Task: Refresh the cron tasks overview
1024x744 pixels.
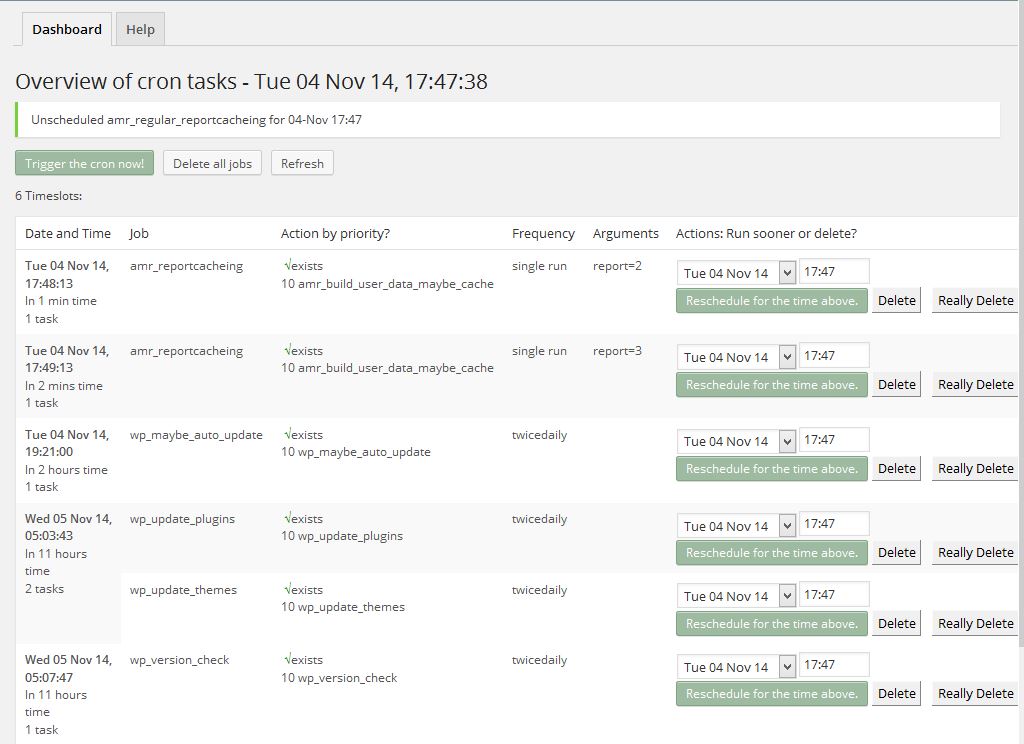Action: click(302, 163)
